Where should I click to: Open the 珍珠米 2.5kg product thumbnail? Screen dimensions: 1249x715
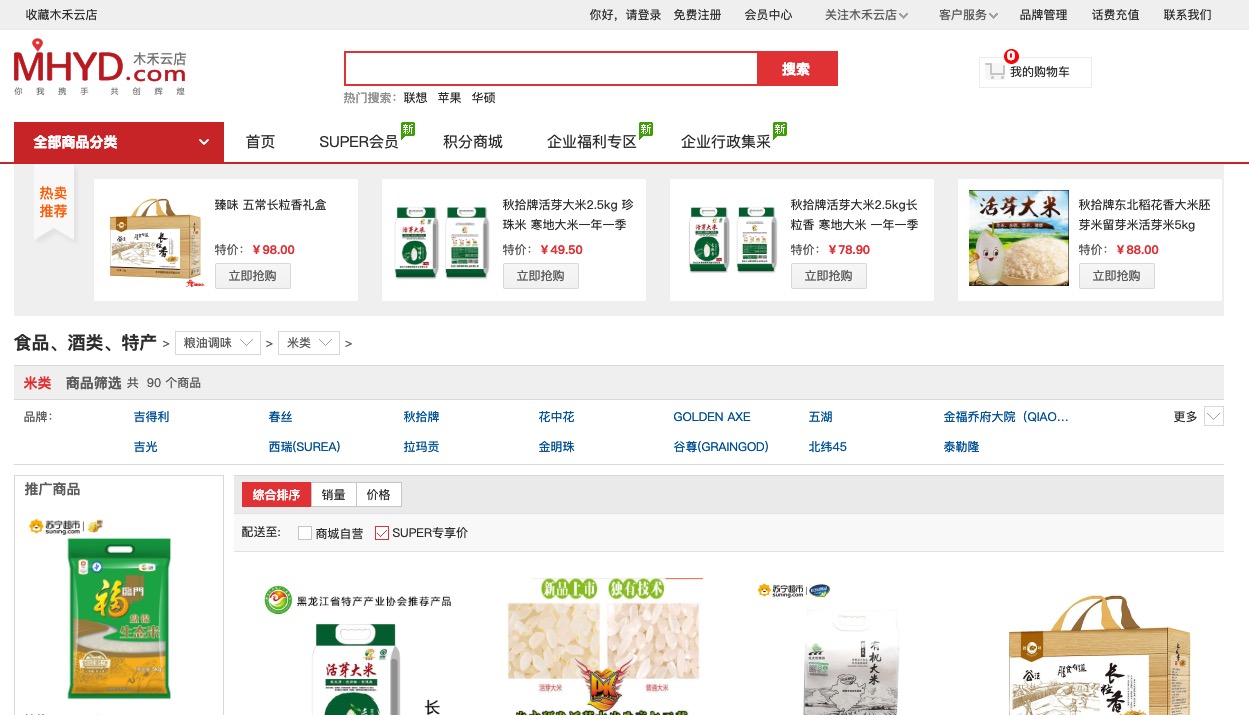tap(441, 240)
